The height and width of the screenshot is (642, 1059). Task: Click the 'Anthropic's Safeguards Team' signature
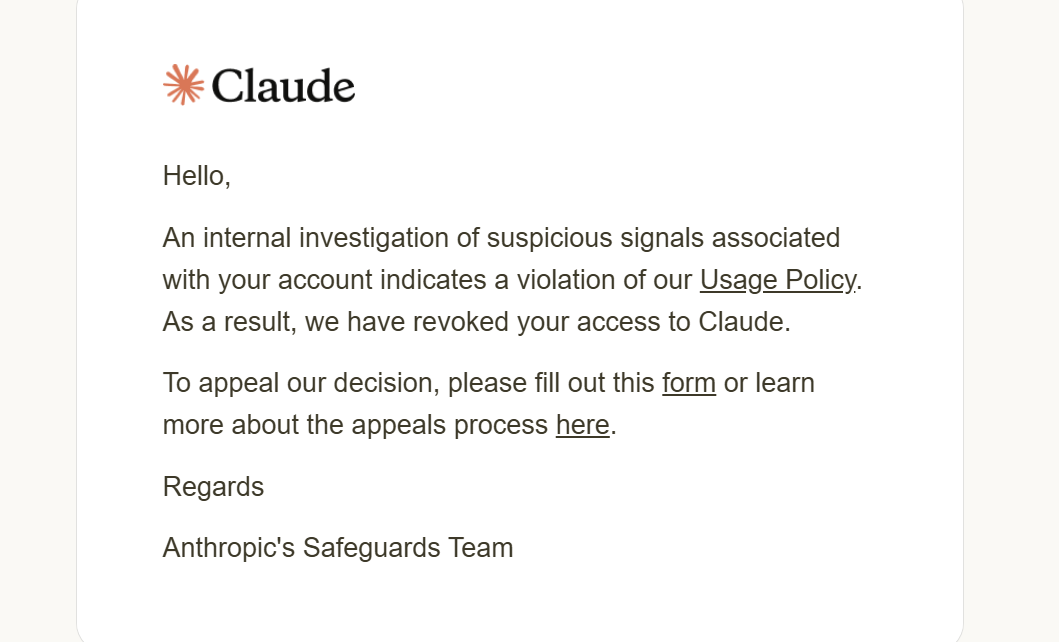[338, 547]
